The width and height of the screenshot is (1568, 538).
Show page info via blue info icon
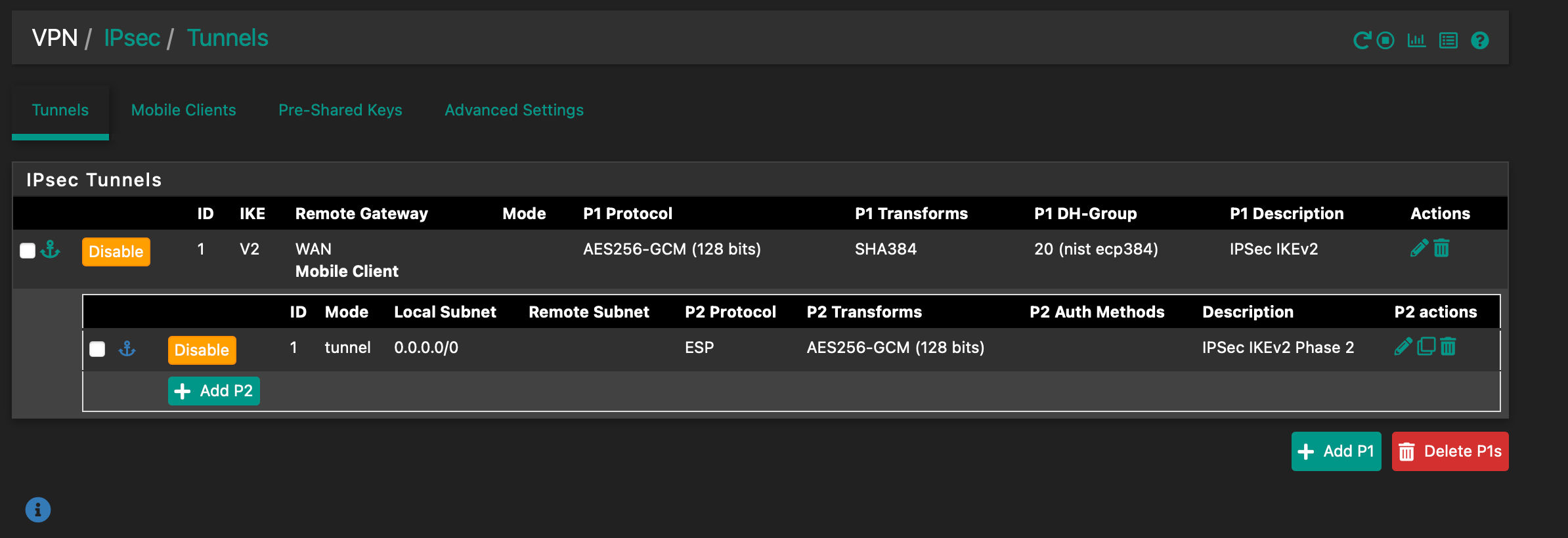(x=38, y=510)
